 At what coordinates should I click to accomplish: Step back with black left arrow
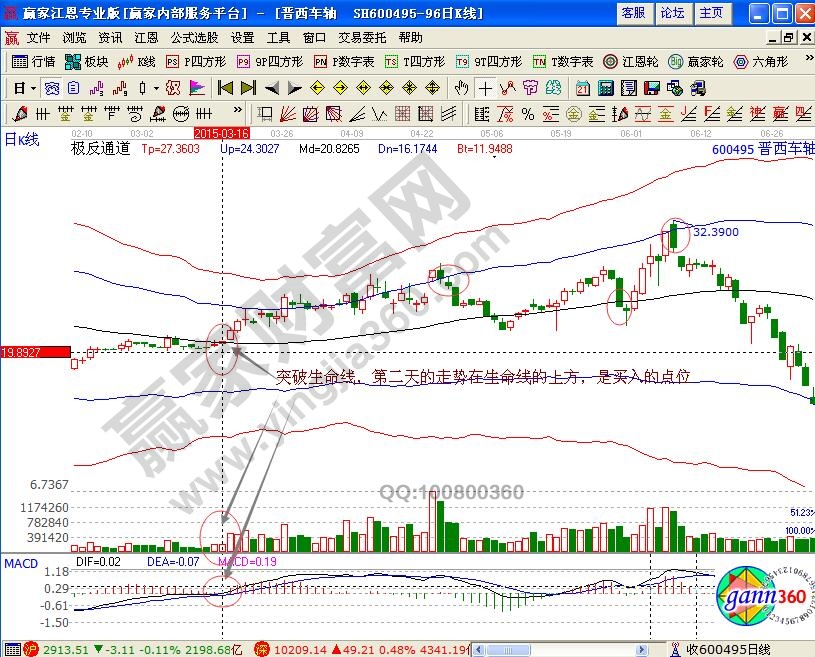pyautogui.click(x=272, y=88)
